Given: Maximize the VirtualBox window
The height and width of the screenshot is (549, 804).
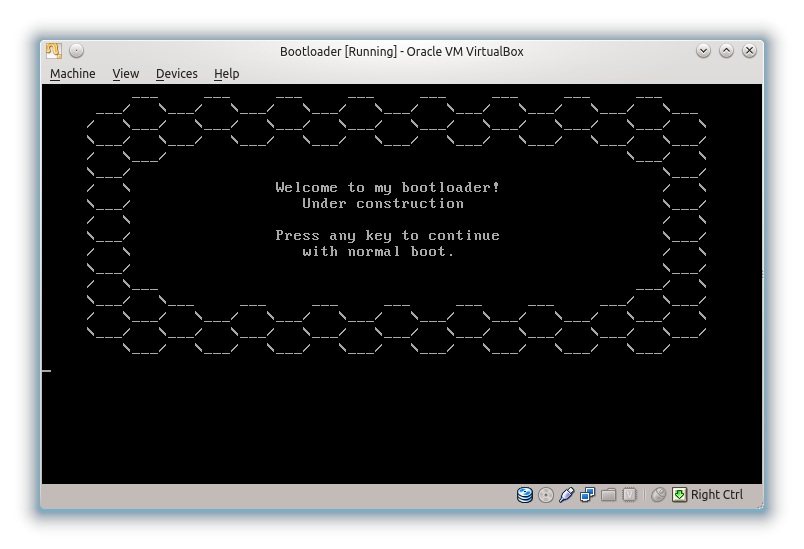Looking at the screenshot, I should click(x=727, y=51).
